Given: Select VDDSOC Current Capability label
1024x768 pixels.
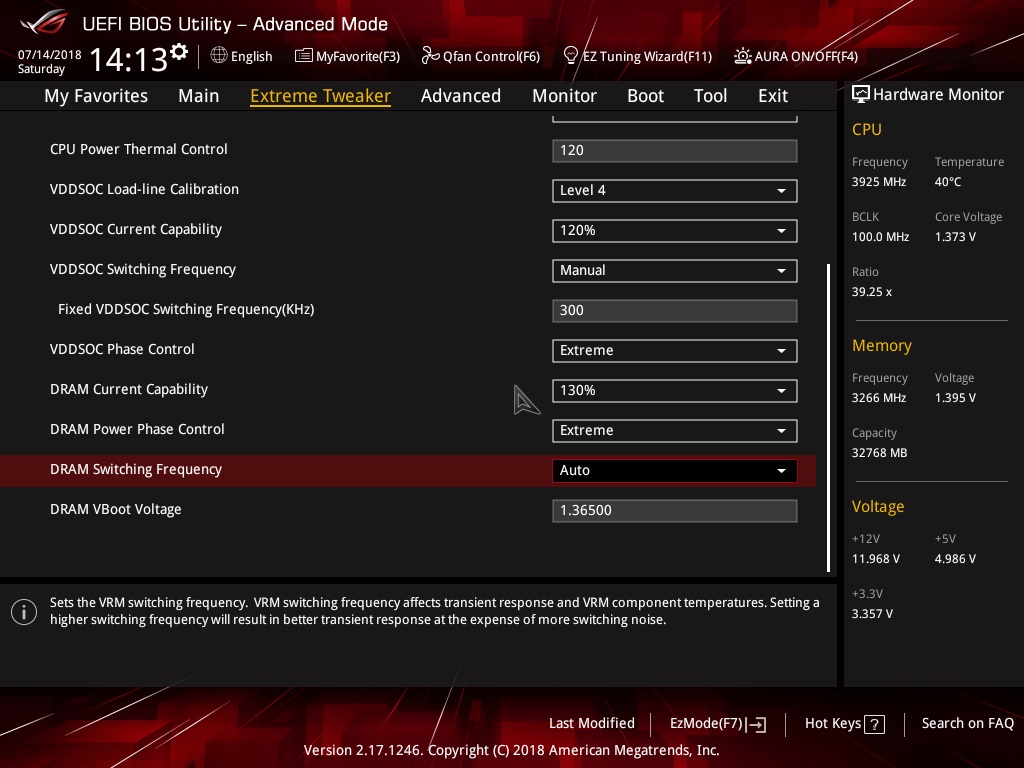Looking at the screenshot, I should click(x=136, y=229).
